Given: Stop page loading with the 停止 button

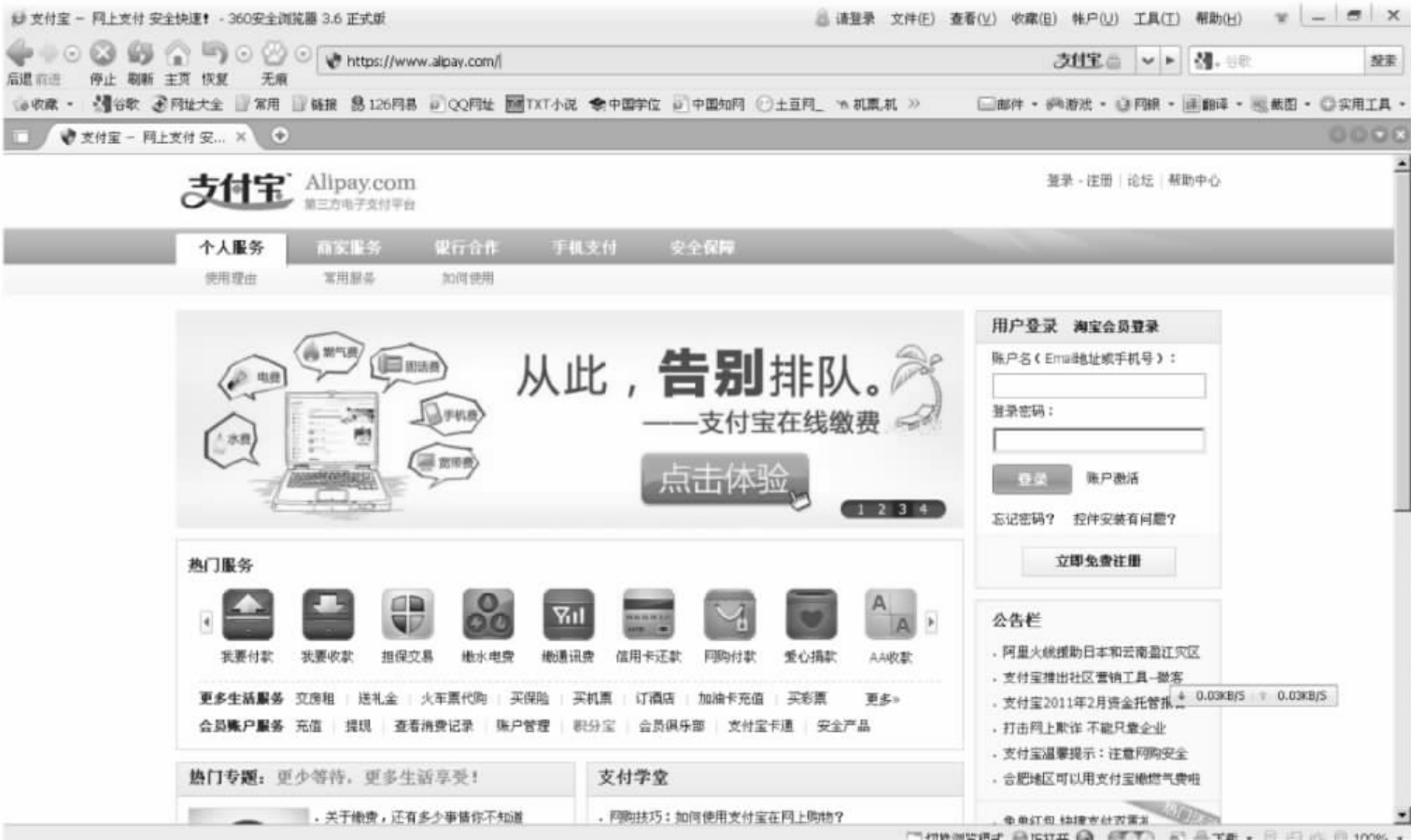Looking at the screenshot, I should click(x=103, y=53).
